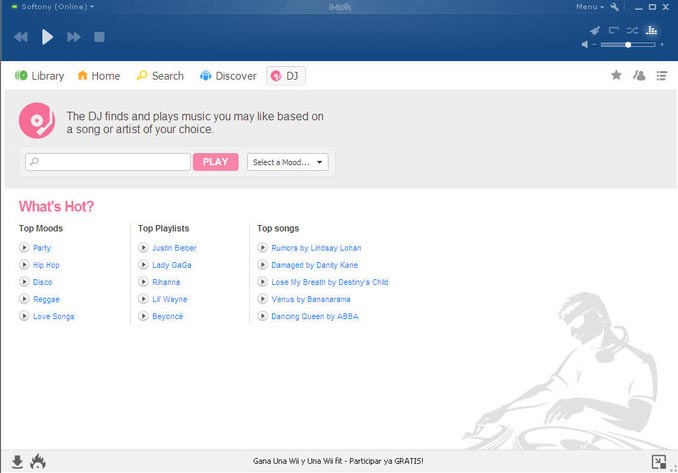Skip to next track with fast-forward button
The width and height of the screenshot is (678, 473).
click(x=74, y=37)
